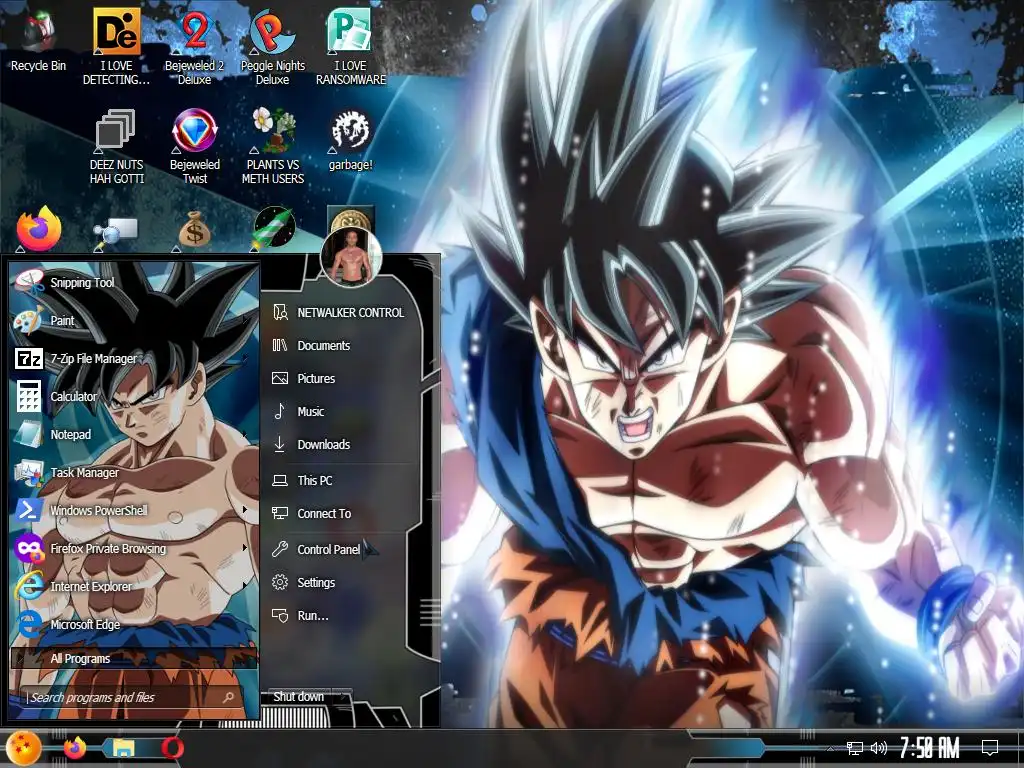
Task: Open the I LOVE DETECTING desktop shortcut
Action: [x=116, y=47]
